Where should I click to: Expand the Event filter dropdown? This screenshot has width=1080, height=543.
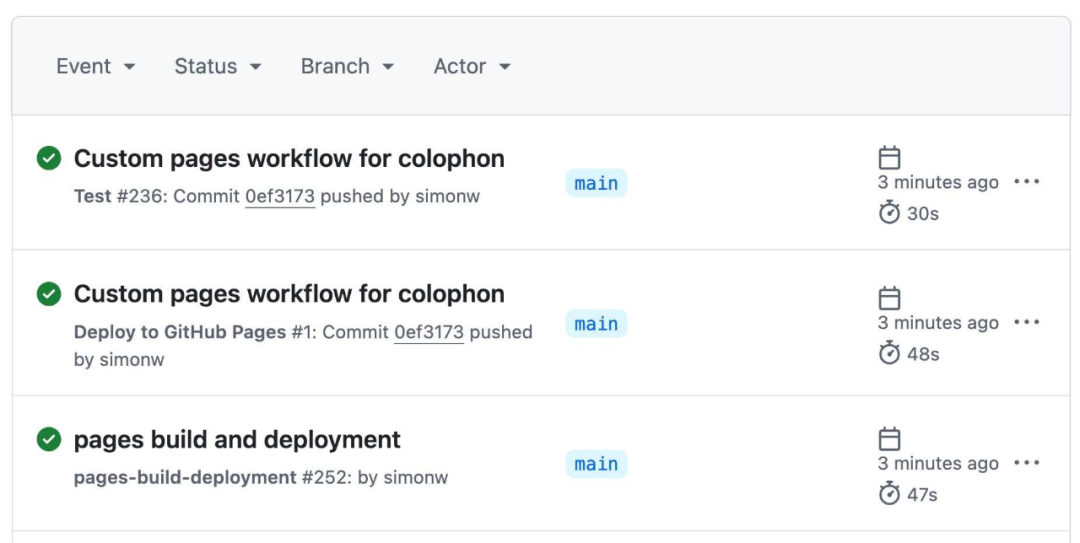coord(96,66)
